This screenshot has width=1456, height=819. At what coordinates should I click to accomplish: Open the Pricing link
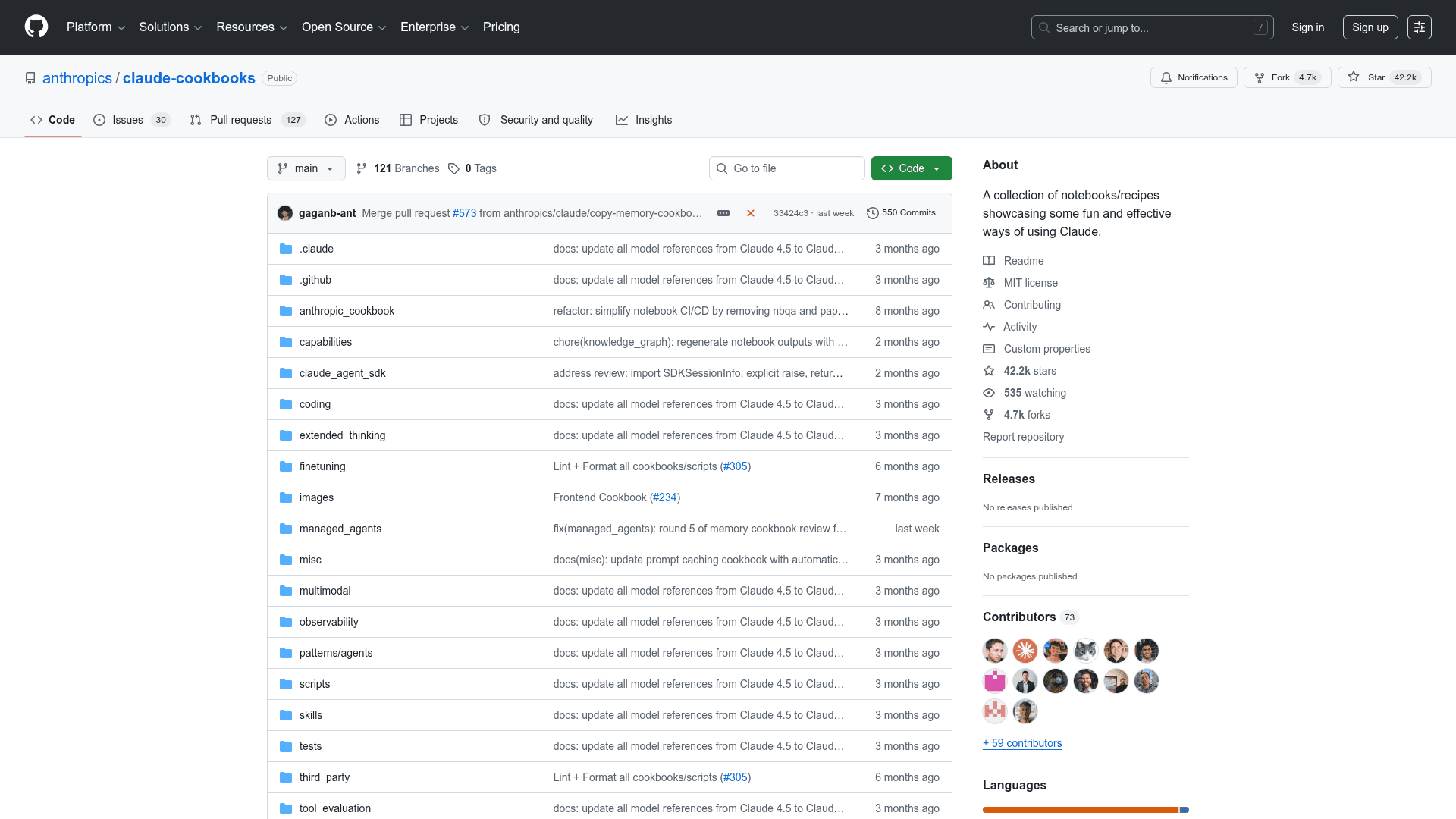coord(501,27)
